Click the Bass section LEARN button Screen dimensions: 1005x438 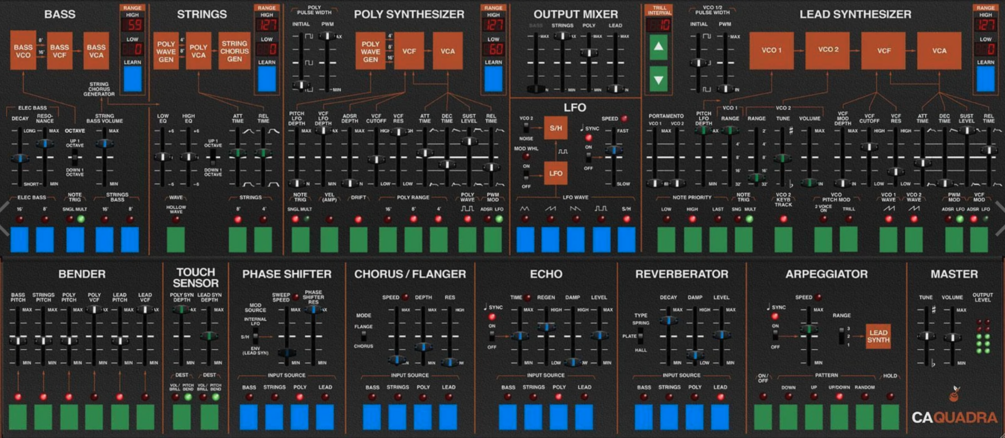(132, 80)
